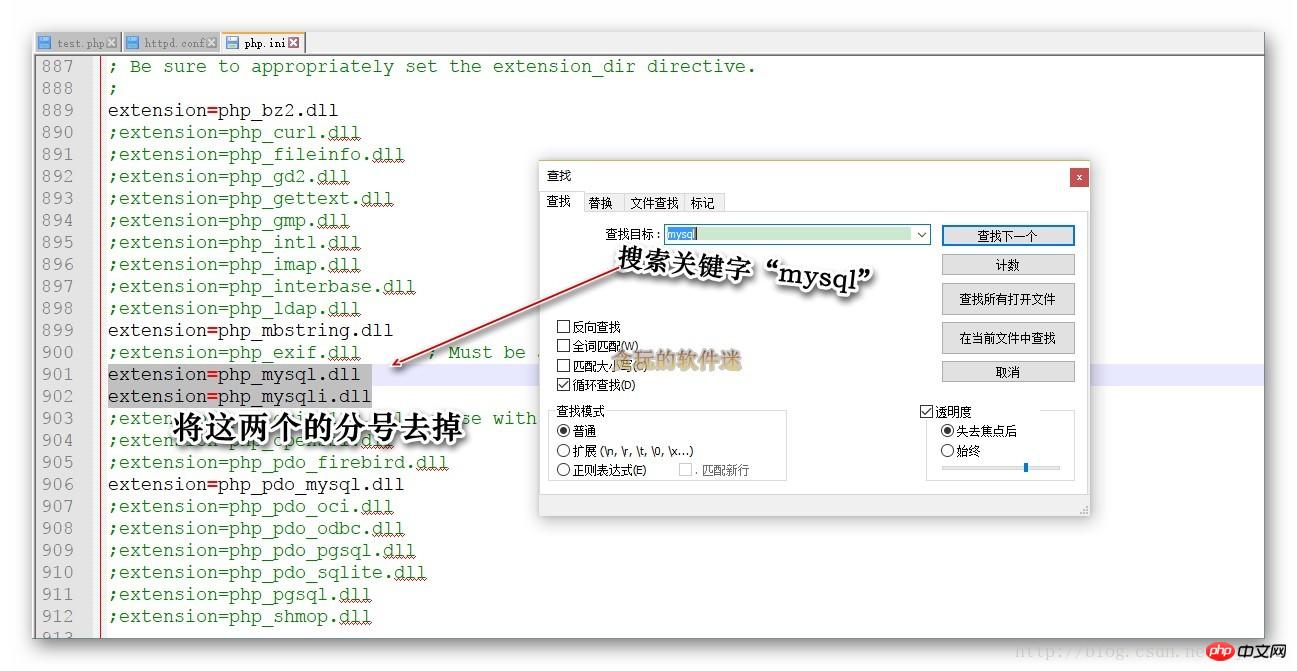The height and width of the screenshot is (671, 1297).
Task: Expand the 查找目标 history dropdown arrow
Action: 922,234
